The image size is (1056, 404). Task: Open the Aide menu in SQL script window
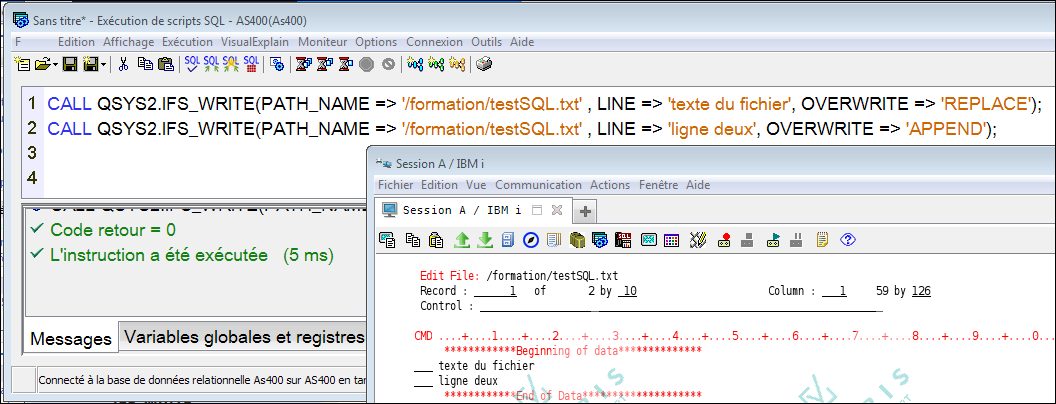point(522,42)
